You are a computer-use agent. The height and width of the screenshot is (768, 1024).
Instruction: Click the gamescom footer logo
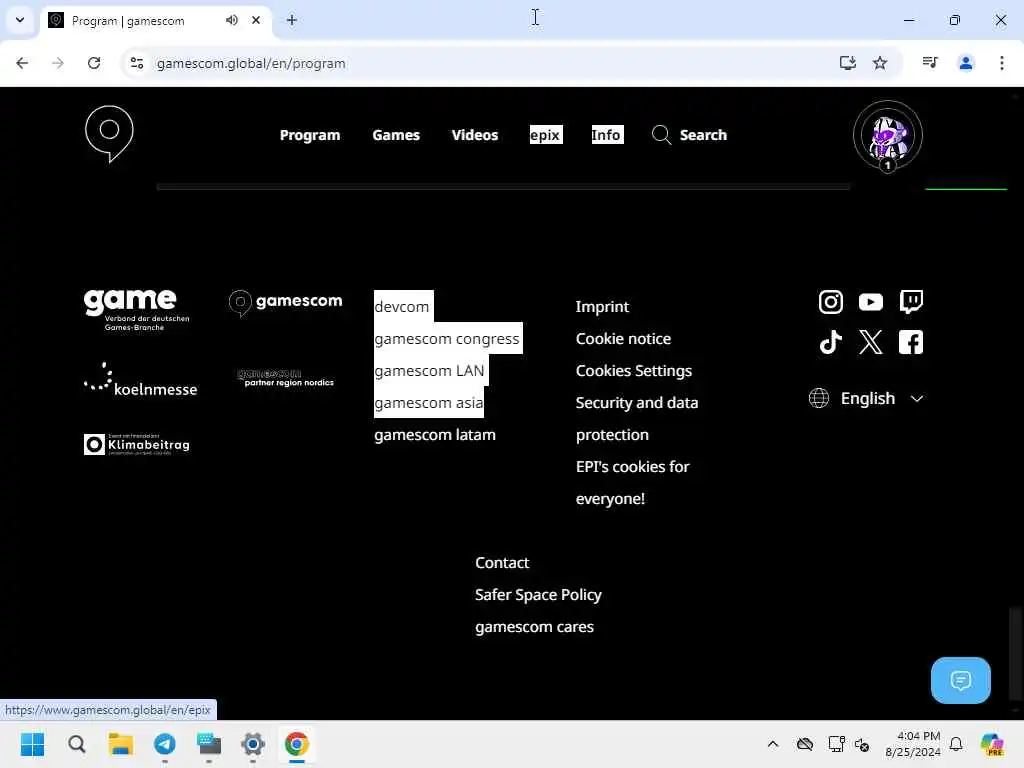tap(285, 302)
